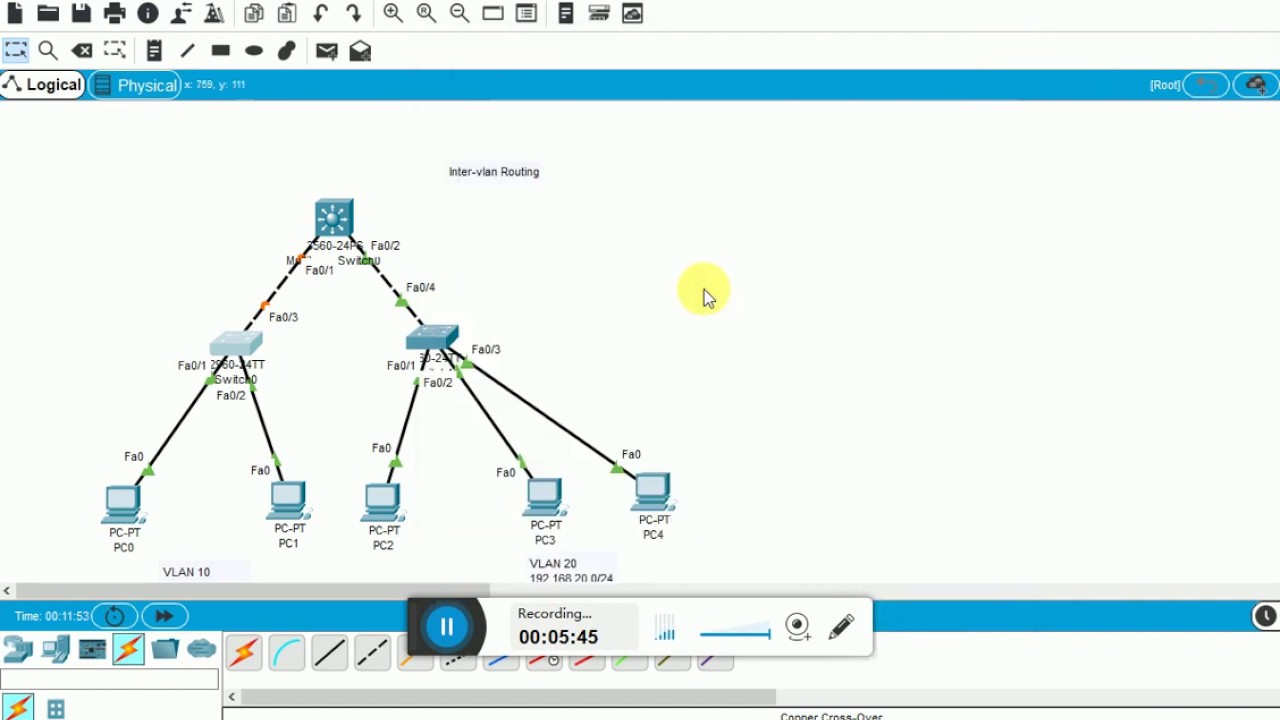This screenshot has width=1280, height=720.
Task: Place a note with Note tool
Action: click(x=154, y=50)
